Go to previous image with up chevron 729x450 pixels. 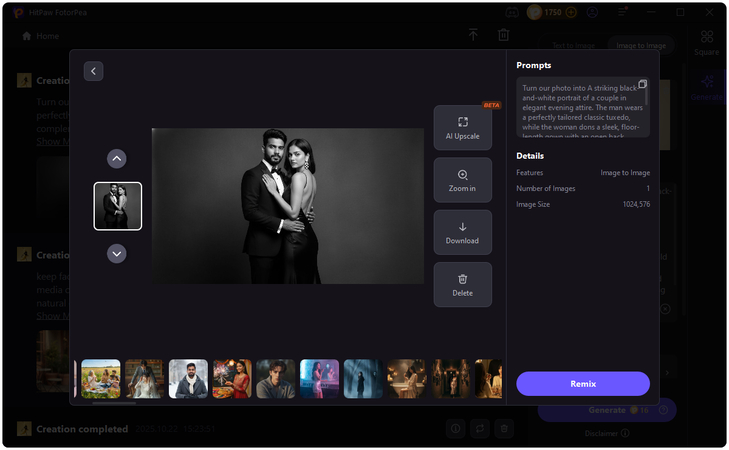[x=117, y=159]
